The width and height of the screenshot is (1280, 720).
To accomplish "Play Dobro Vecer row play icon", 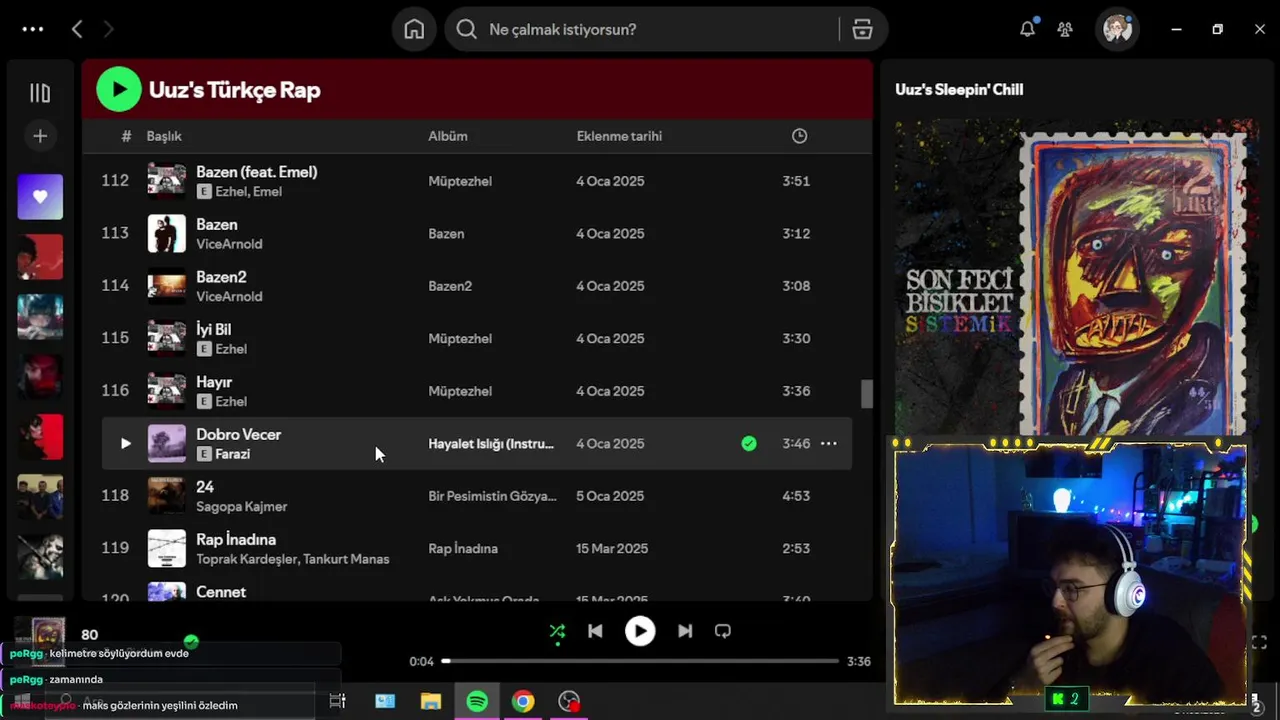I will tap(125, 443).
